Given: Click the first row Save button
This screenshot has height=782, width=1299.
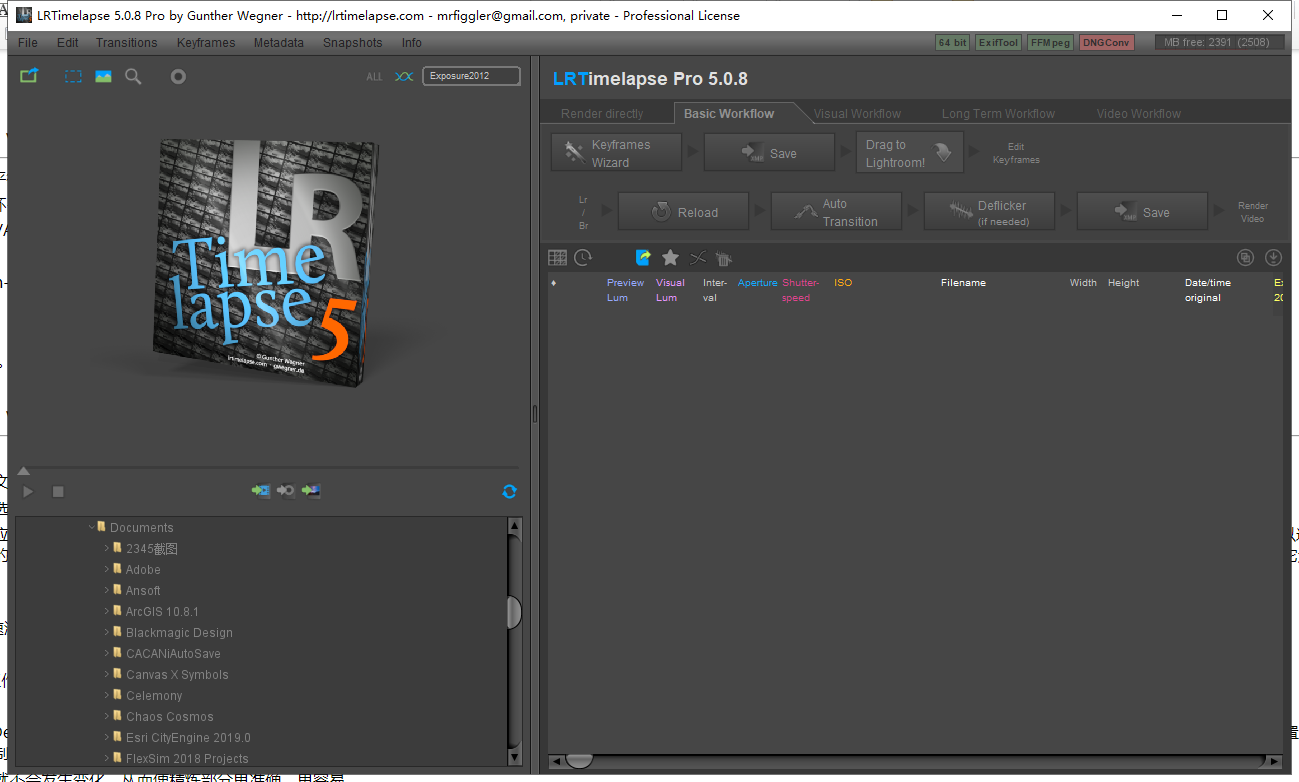Looking at the screenshot, I should pyautogui.click(x=769, y=153).
